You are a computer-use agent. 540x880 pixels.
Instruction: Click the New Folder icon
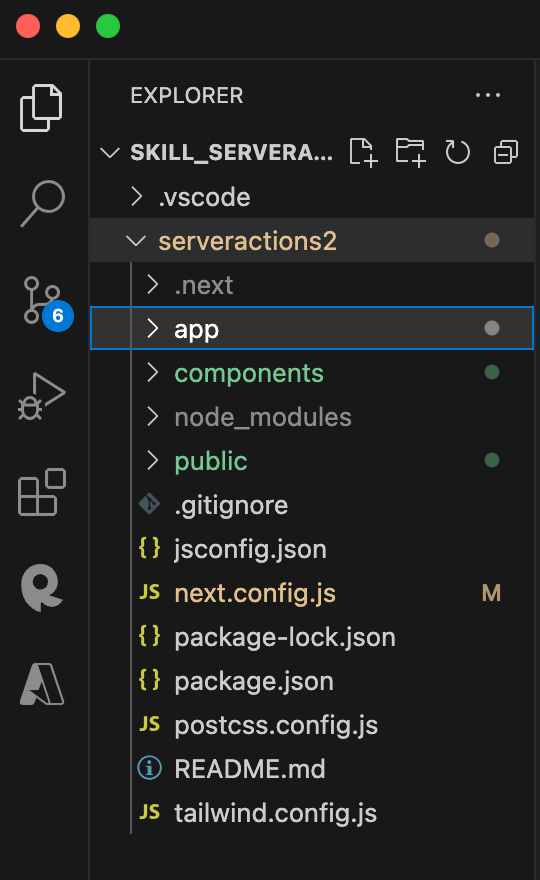tap(410, 152)
